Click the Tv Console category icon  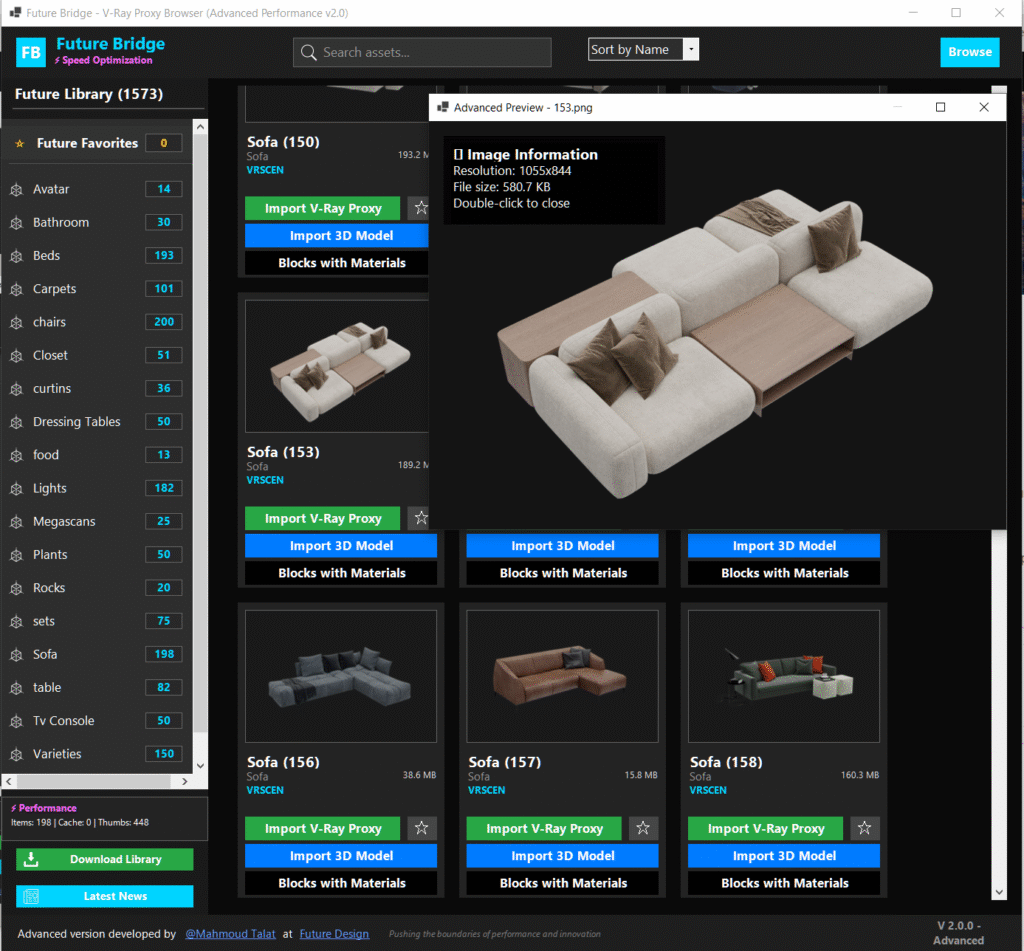pos(16,721)
